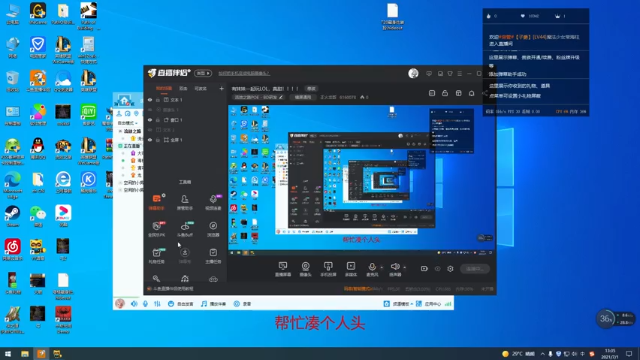Edit the stream category tag with the pencil
Image resolution: width=640 pixels, height=360 pixels.
(x=280, y=97)
